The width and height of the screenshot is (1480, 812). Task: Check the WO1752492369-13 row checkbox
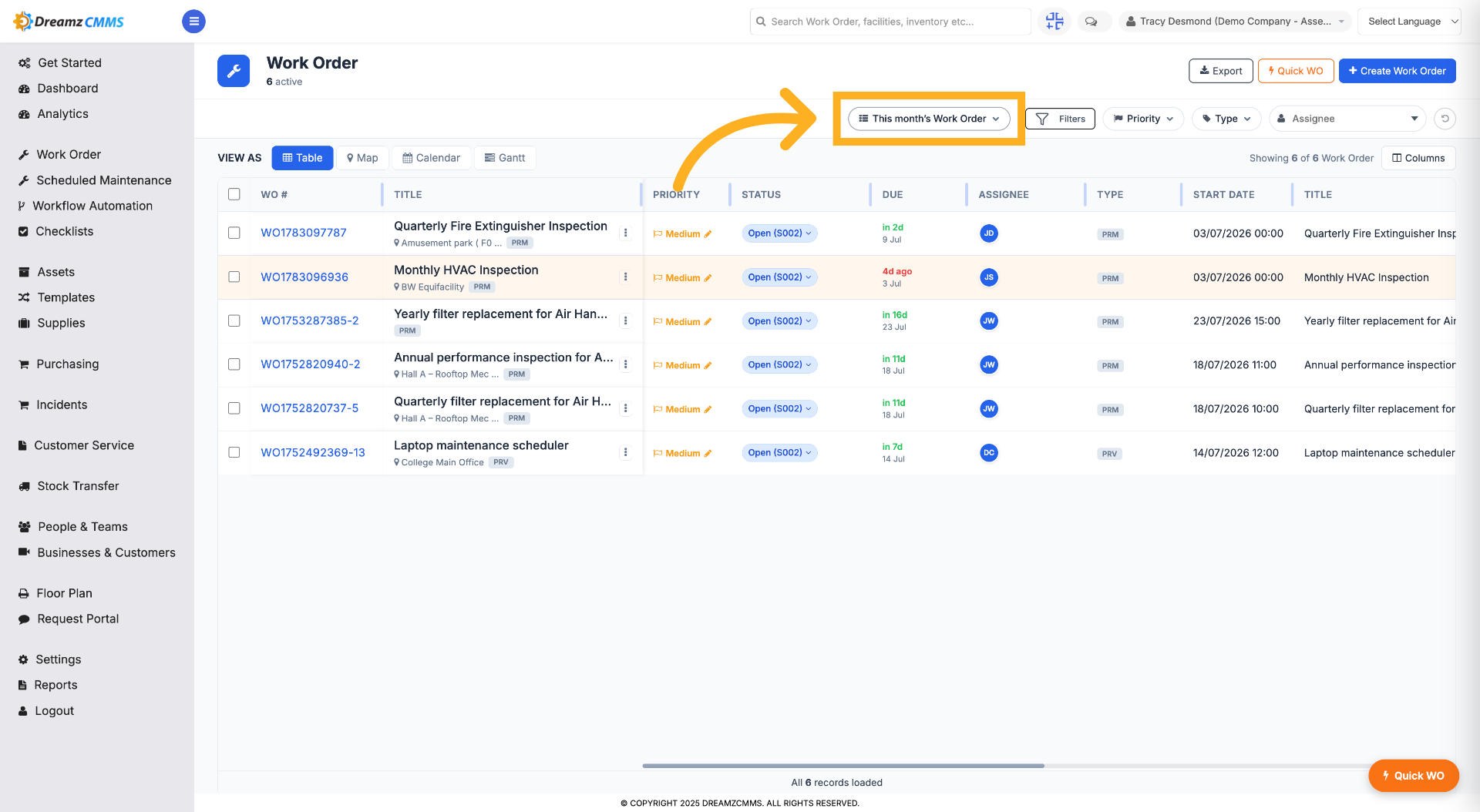pyautogui.click(x=234, y=452)
